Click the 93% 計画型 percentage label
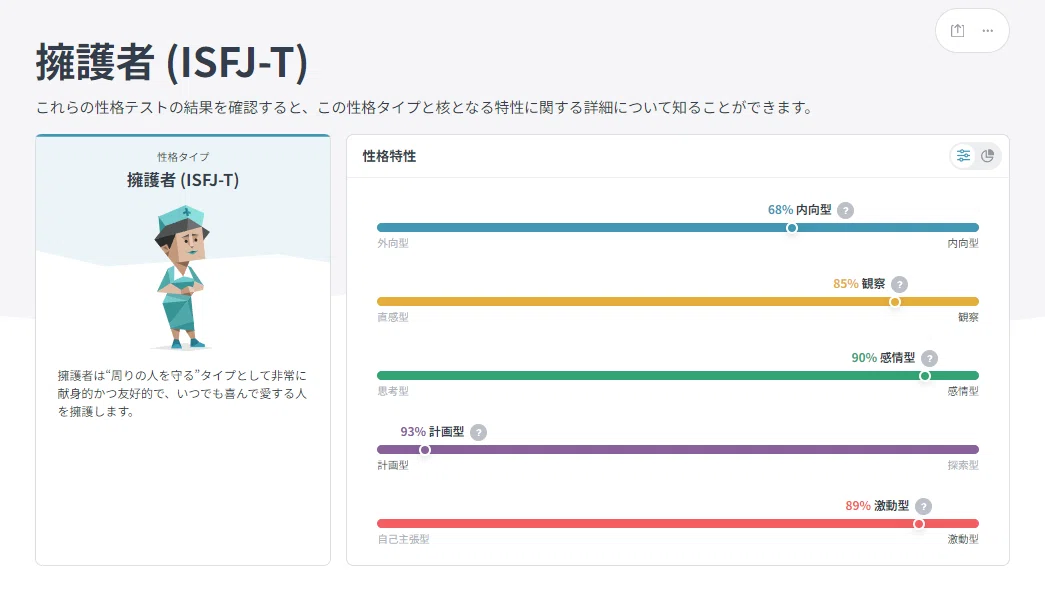This screenshot has width=1045, height=595. (432, 432)
